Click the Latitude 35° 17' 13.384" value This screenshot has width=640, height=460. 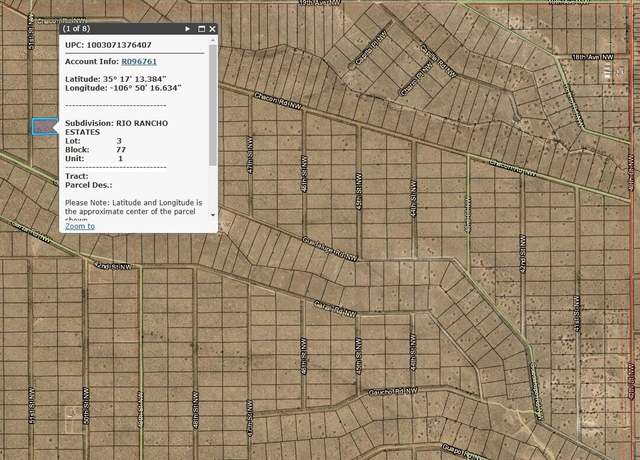click(134, 79)
